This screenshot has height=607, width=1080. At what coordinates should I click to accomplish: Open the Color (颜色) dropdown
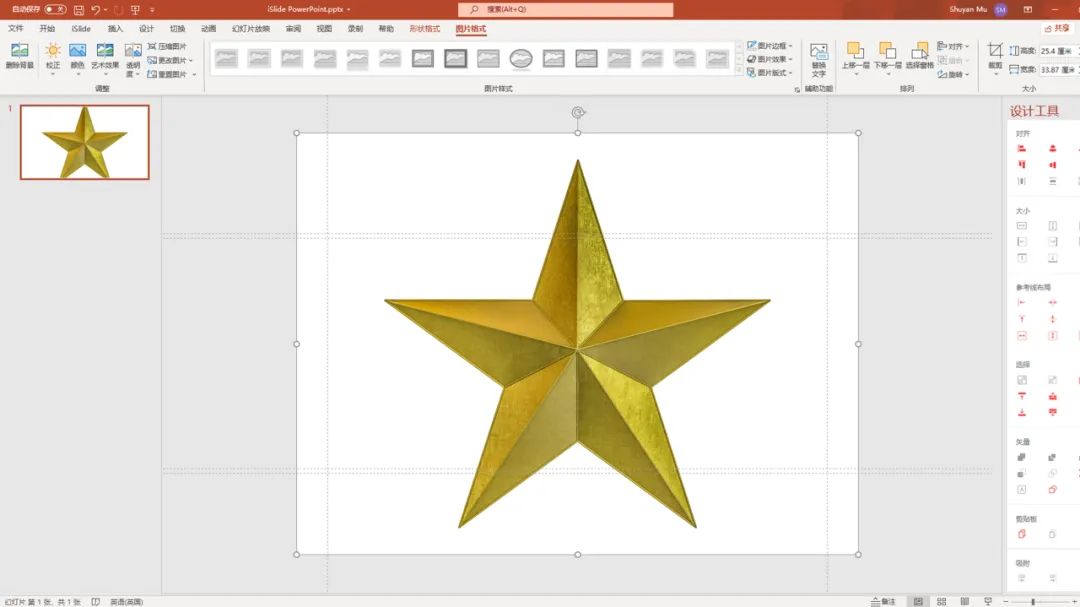(x=77, y=56)
